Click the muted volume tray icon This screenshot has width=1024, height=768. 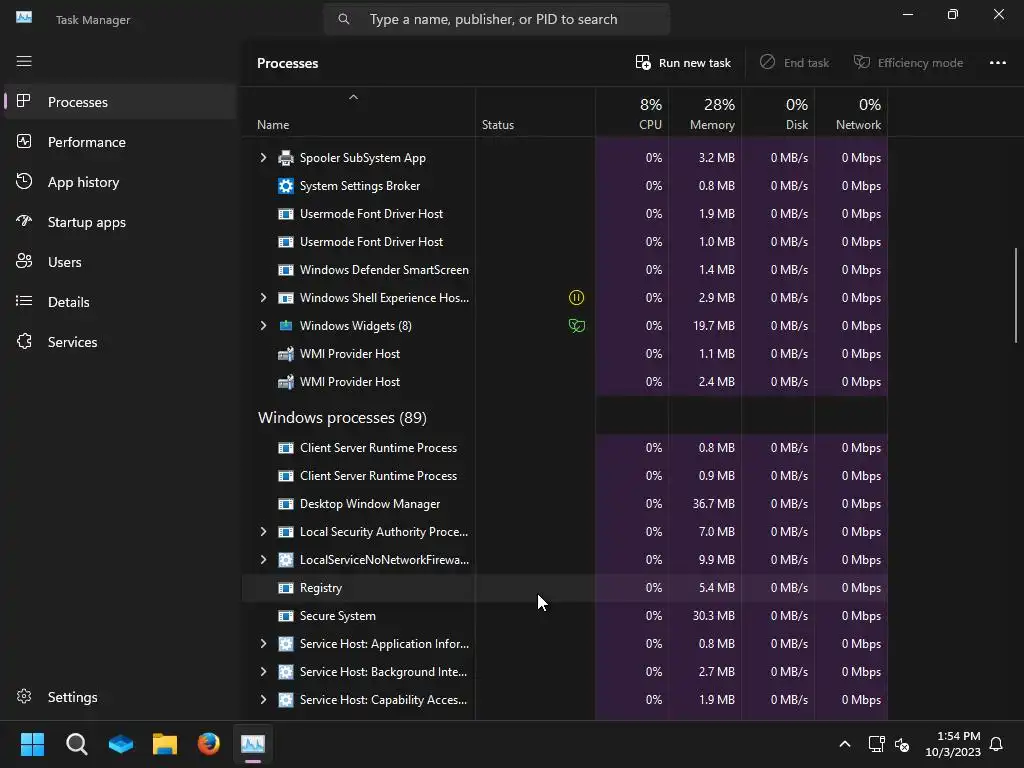902,744
